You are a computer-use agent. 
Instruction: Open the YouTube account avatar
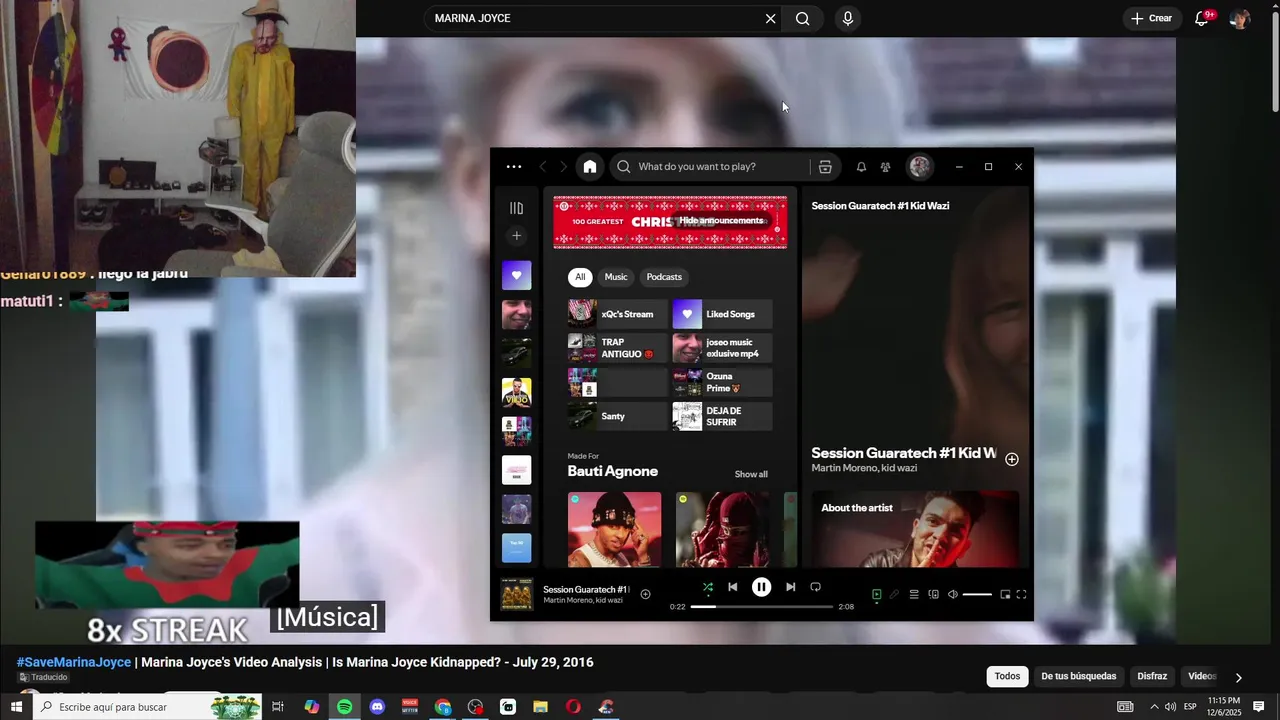(1240, 18)
